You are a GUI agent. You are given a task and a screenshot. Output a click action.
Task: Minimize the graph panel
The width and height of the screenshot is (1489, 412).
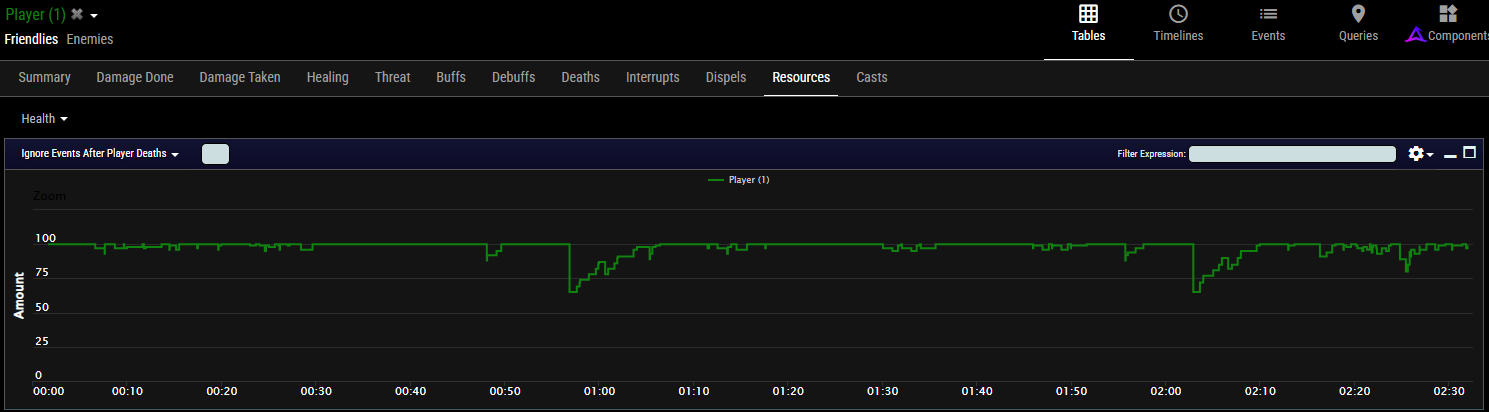pos(1450,154)
